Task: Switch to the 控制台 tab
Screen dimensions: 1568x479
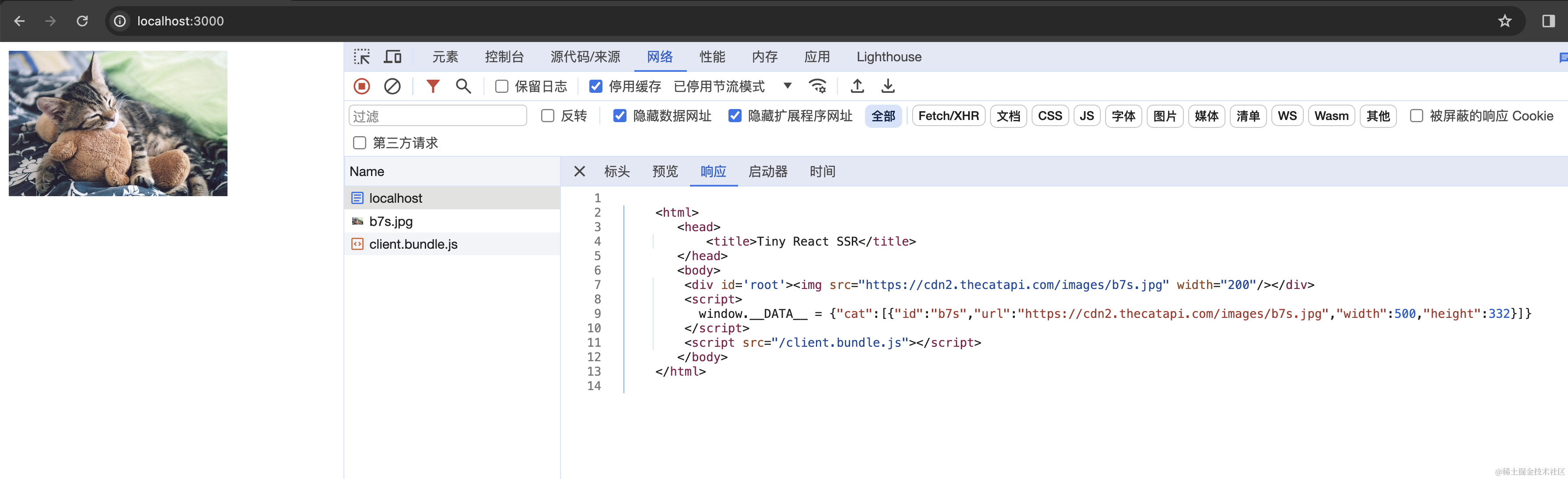Action: click(504, 56)
